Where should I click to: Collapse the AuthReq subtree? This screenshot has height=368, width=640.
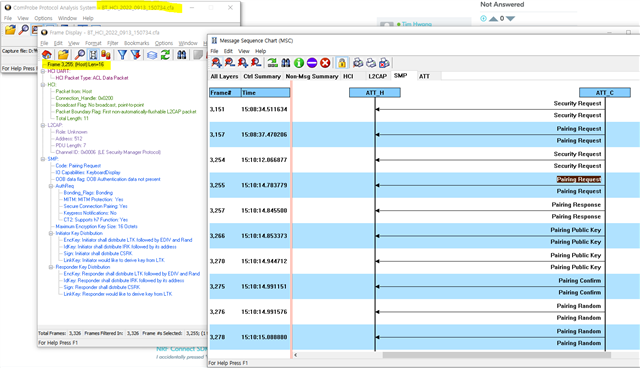51,186
